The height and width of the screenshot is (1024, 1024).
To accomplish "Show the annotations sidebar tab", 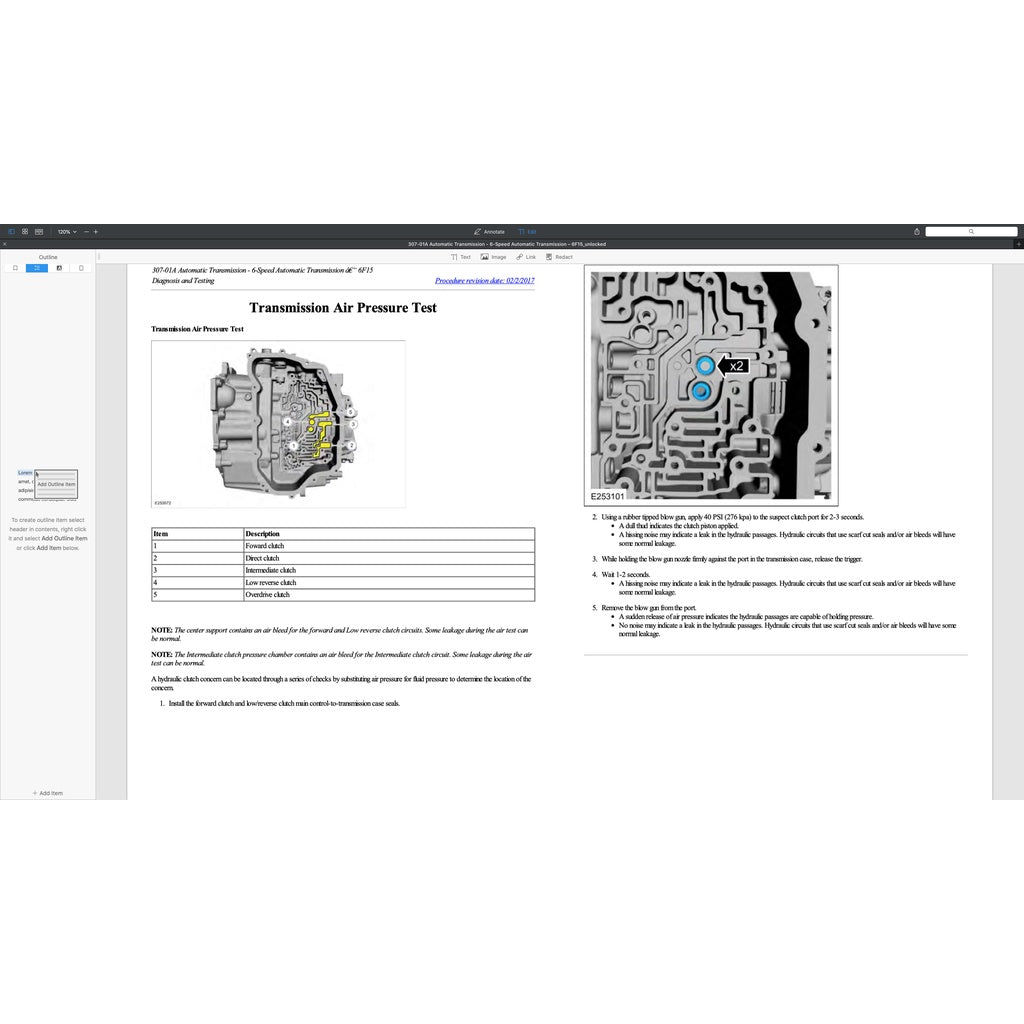I will point(59,268).
